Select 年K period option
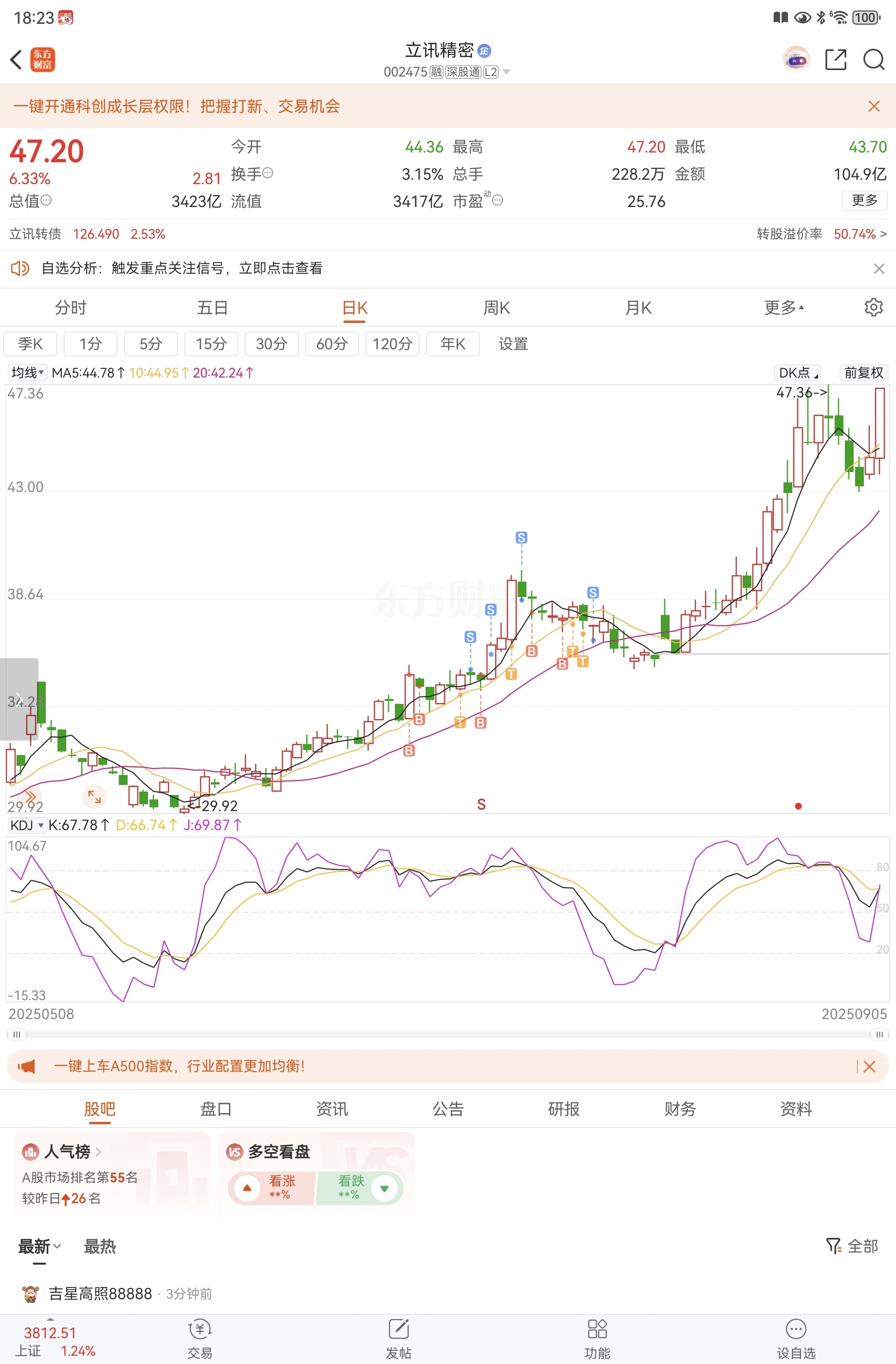 tap(452, 344)
